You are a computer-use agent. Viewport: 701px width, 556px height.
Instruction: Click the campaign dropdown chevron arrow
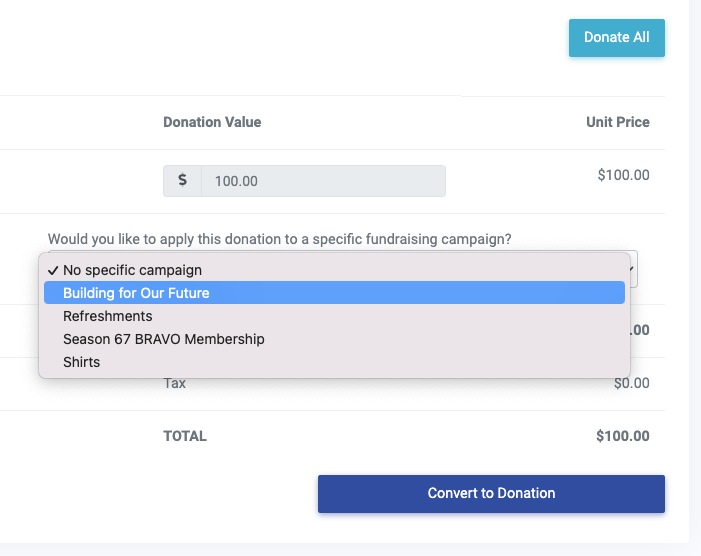(x=632, y=268)
